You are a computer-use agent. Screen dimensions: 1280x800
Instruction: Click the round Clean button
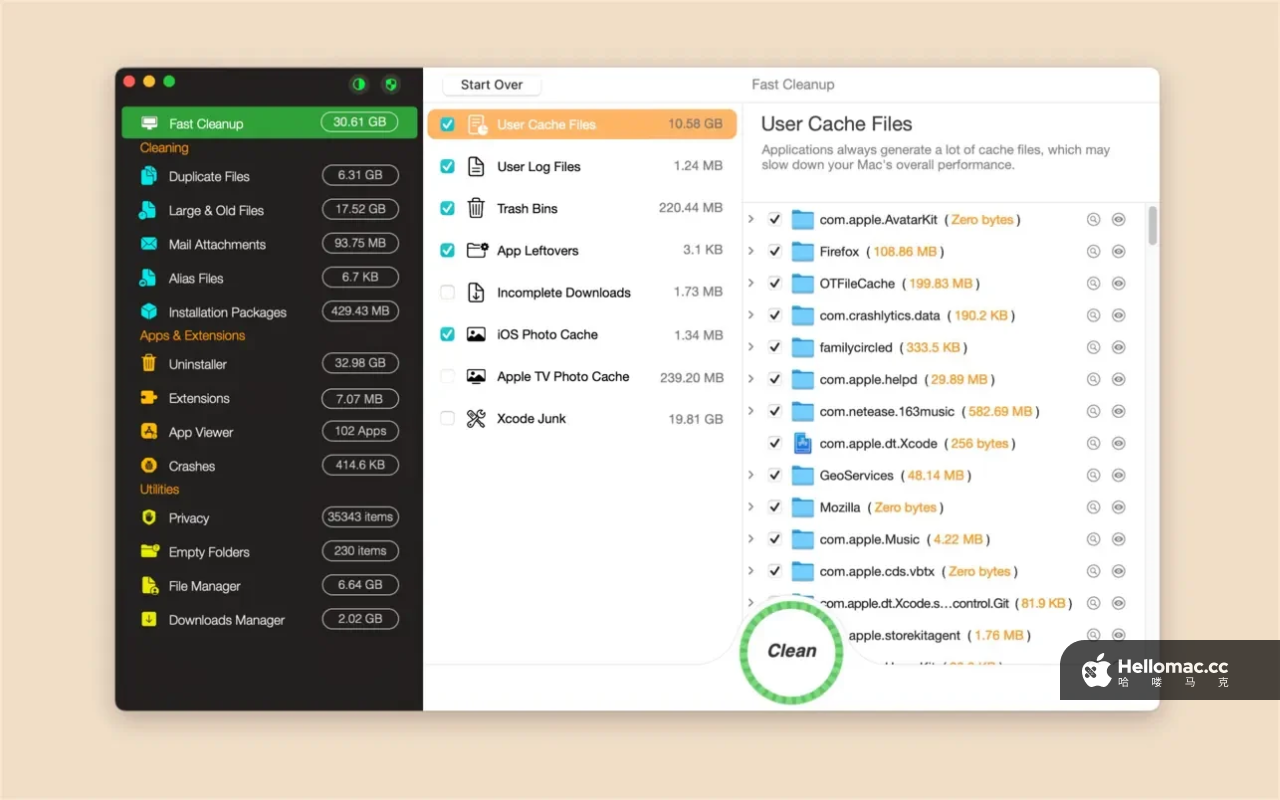pos(791,651)
